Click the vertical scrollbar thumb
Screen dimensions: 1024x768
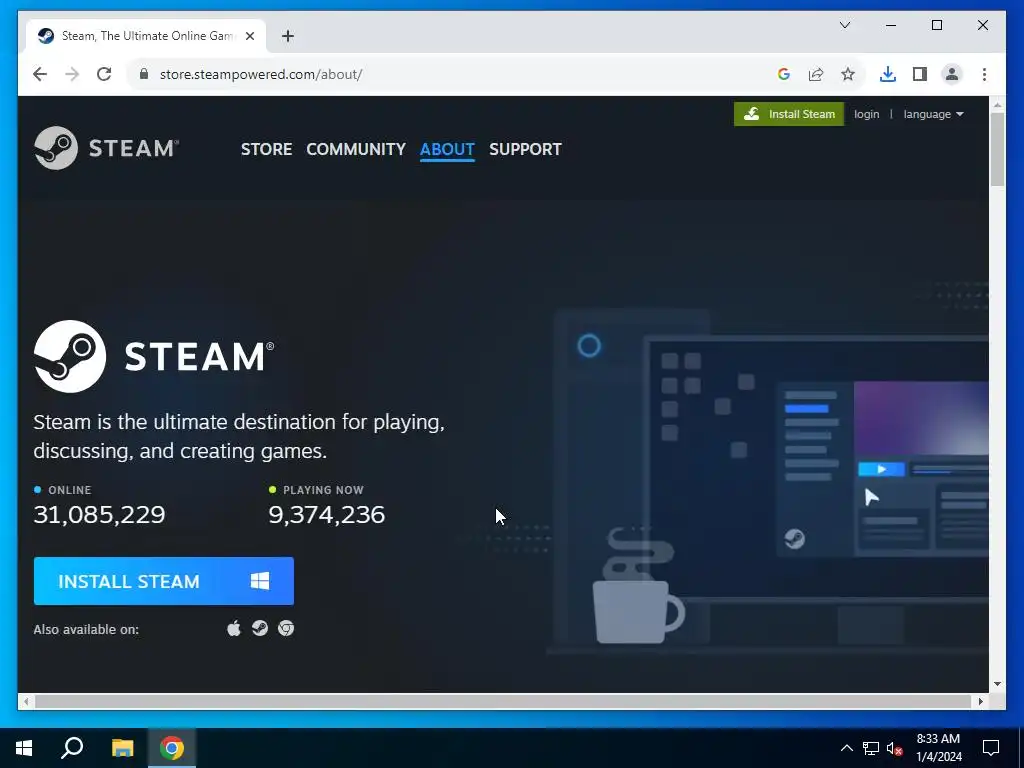tap(997, 150)
